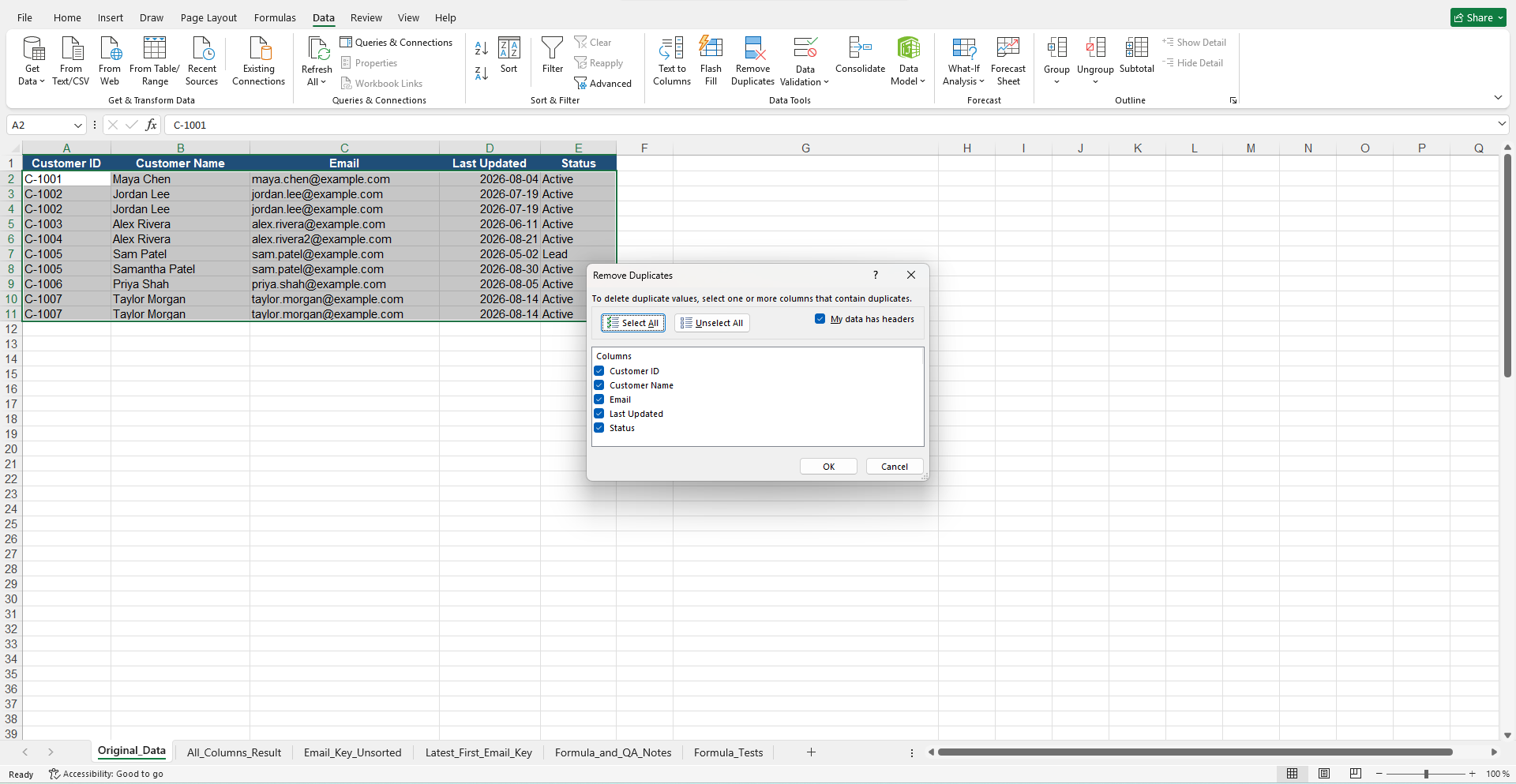Uncheck the Status column checkbox

click(599, 428)
